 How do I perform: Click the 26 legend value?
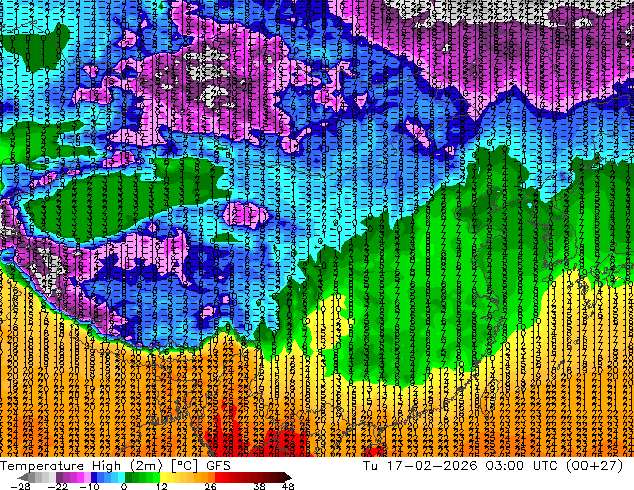point(210,486)
